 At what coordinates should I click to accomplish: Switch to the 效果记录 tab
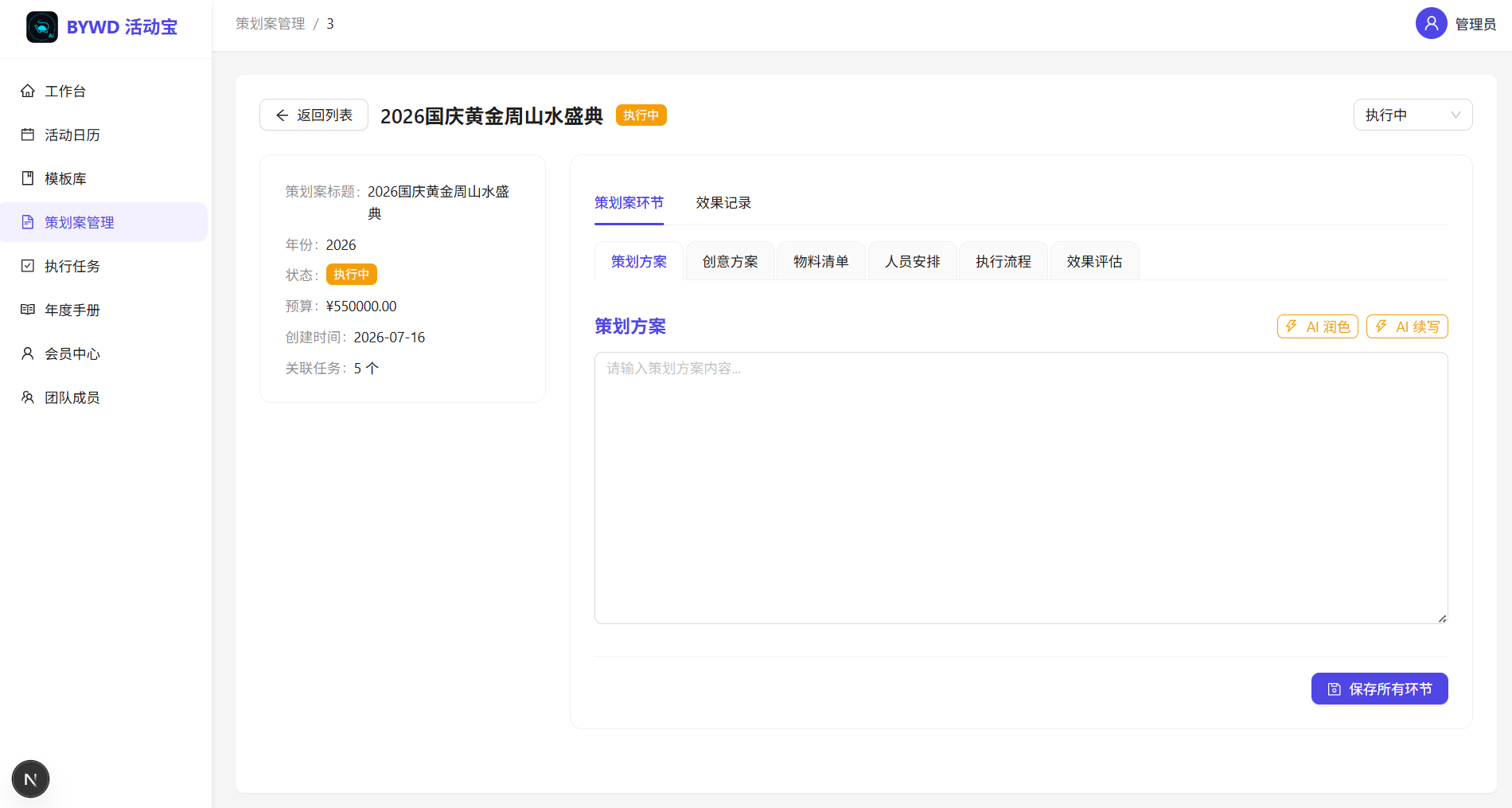point(723,203)
